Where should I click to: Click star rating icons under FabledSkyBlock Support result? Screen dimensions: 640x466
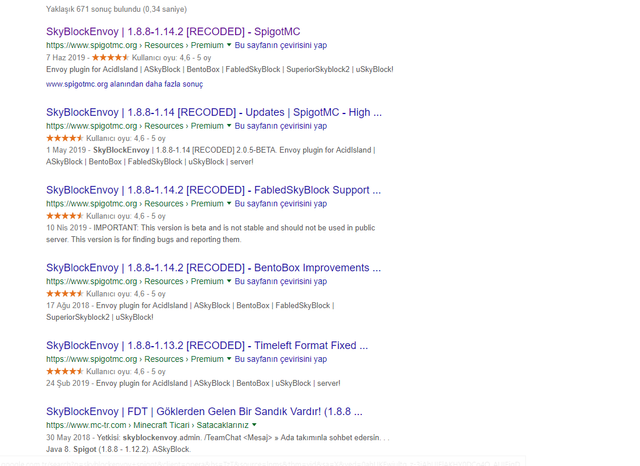(x=64, y=216)
